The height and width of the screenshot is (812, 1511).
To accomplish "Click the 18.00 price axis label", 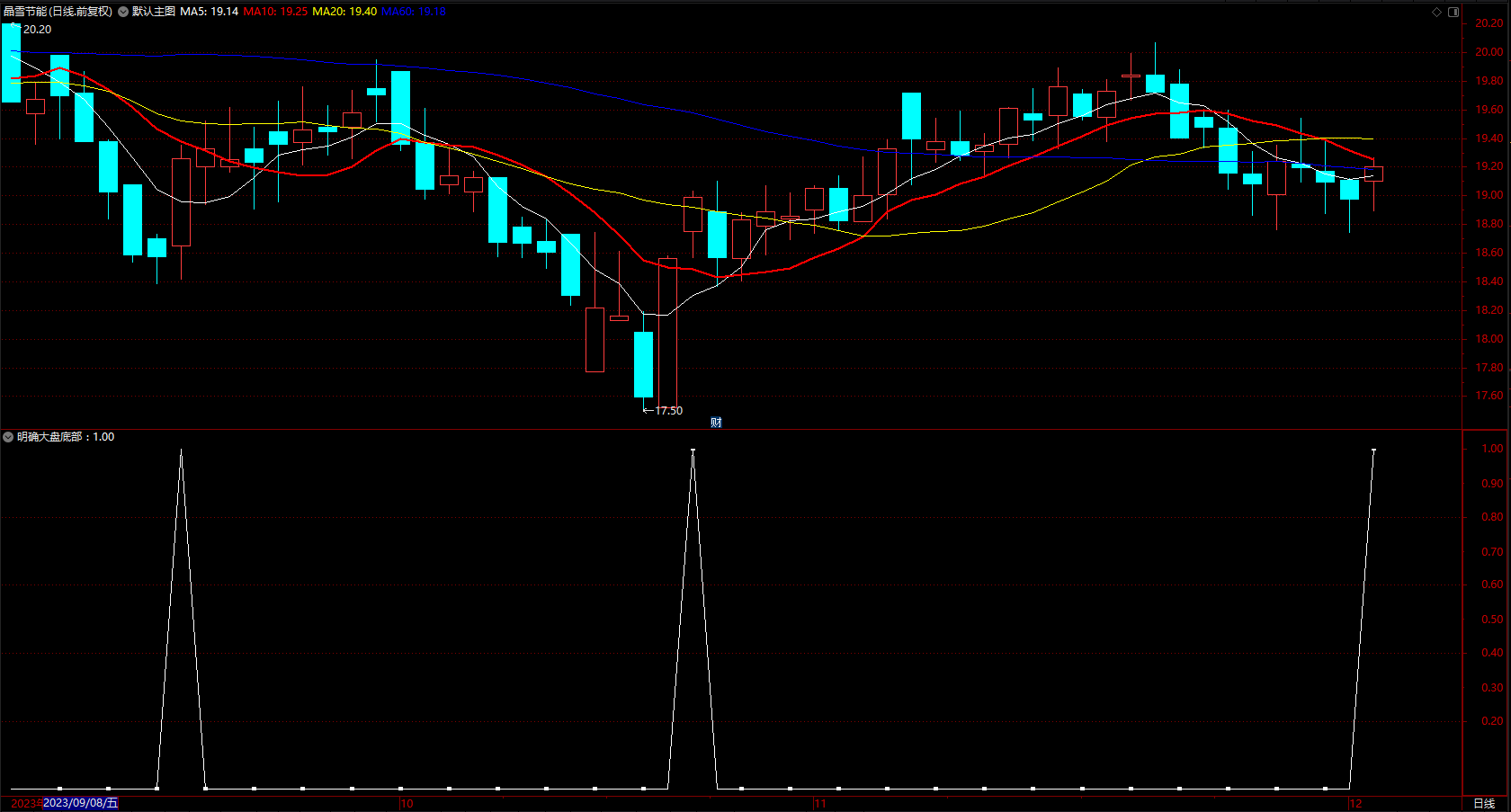I will (x=1489, y=339).
